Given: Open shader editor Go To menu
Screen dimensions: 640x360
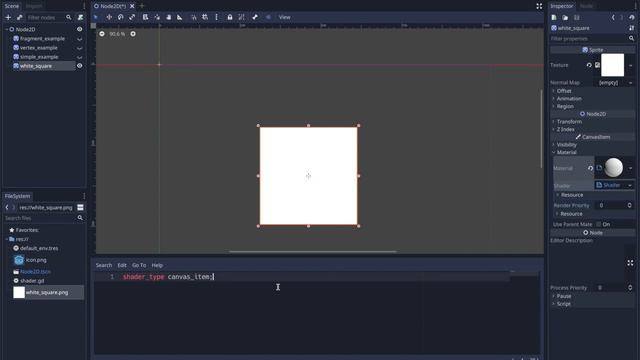Looking at the screenshot, I should (139, 265).
